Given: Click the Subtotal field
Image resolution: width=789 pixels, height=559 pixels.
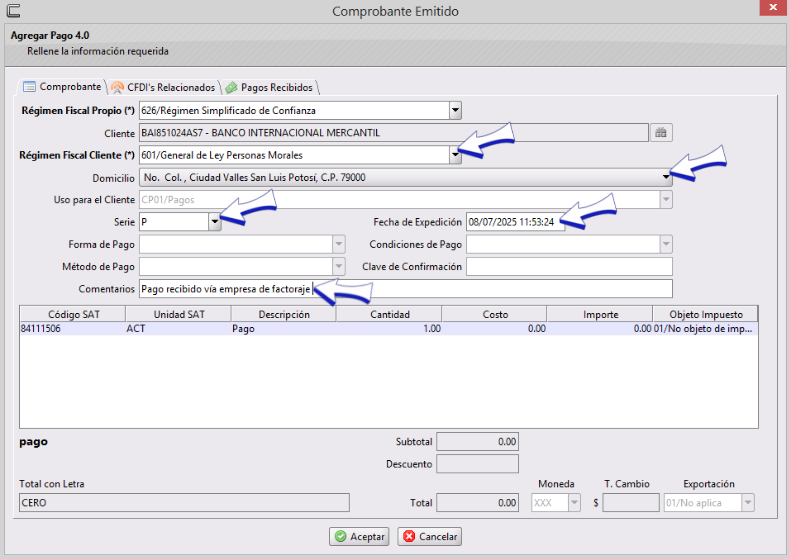Looking at the screenshot, I should (477, 442).
